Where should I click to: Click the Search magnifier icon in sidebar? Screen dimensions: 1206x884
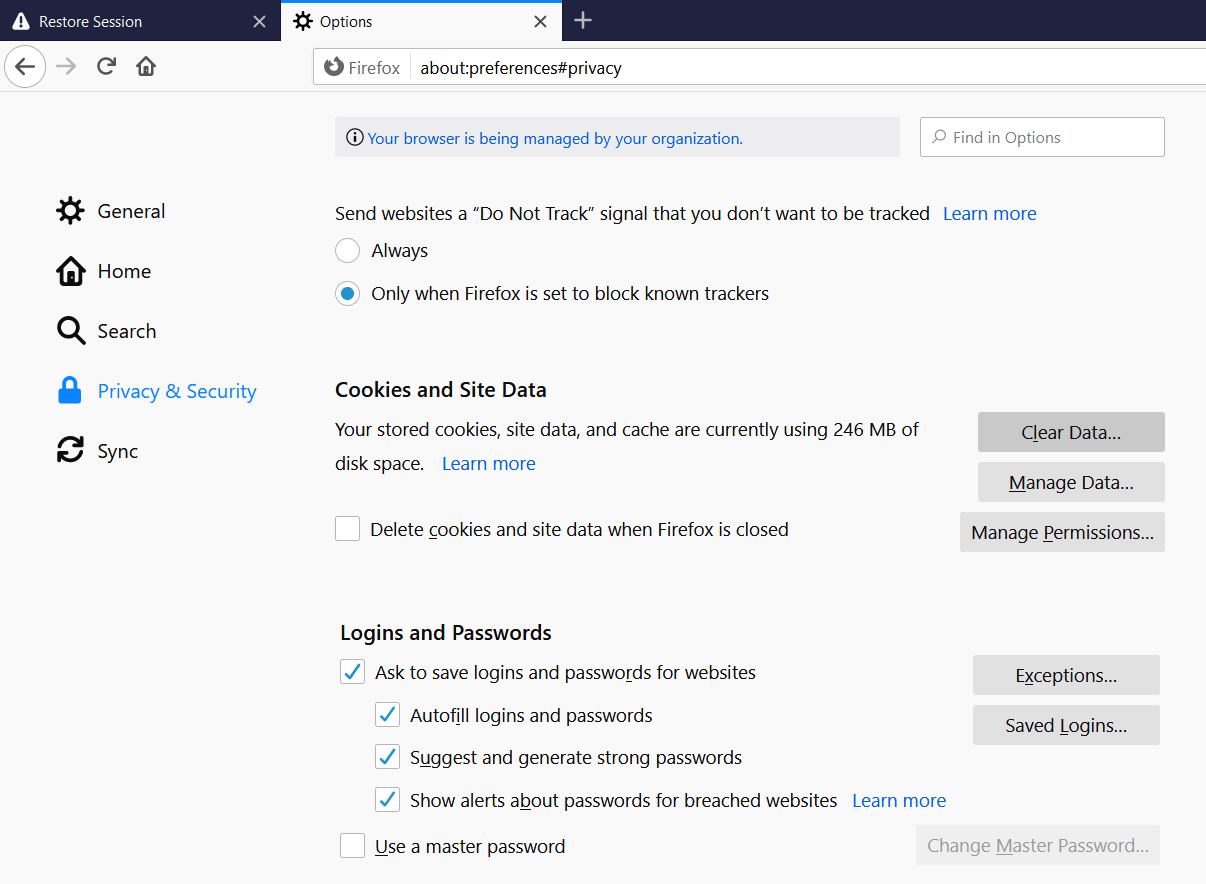(70, 331)
